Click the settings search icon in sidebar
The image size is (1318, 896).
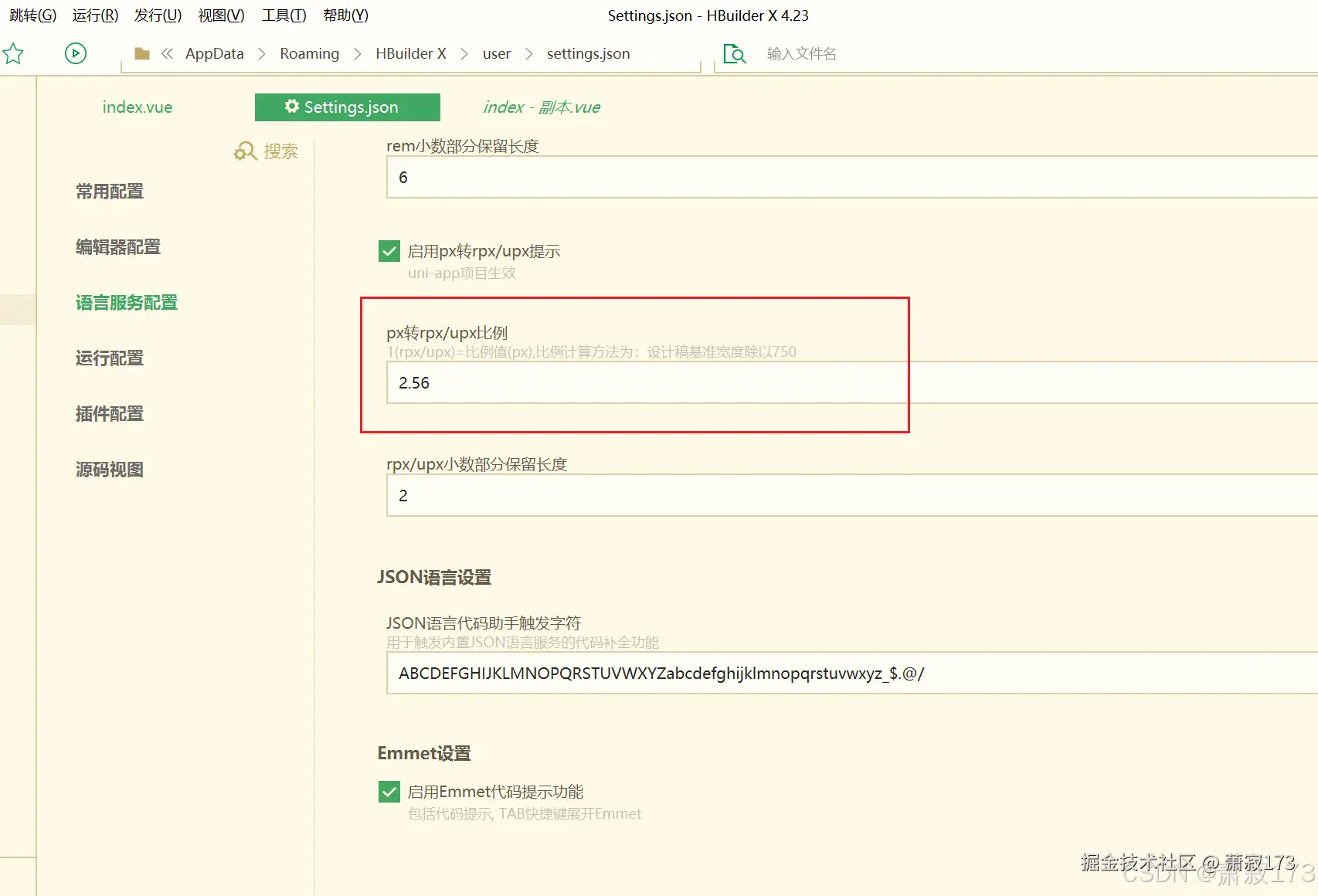pyautogui.click(x=245, y=151)
